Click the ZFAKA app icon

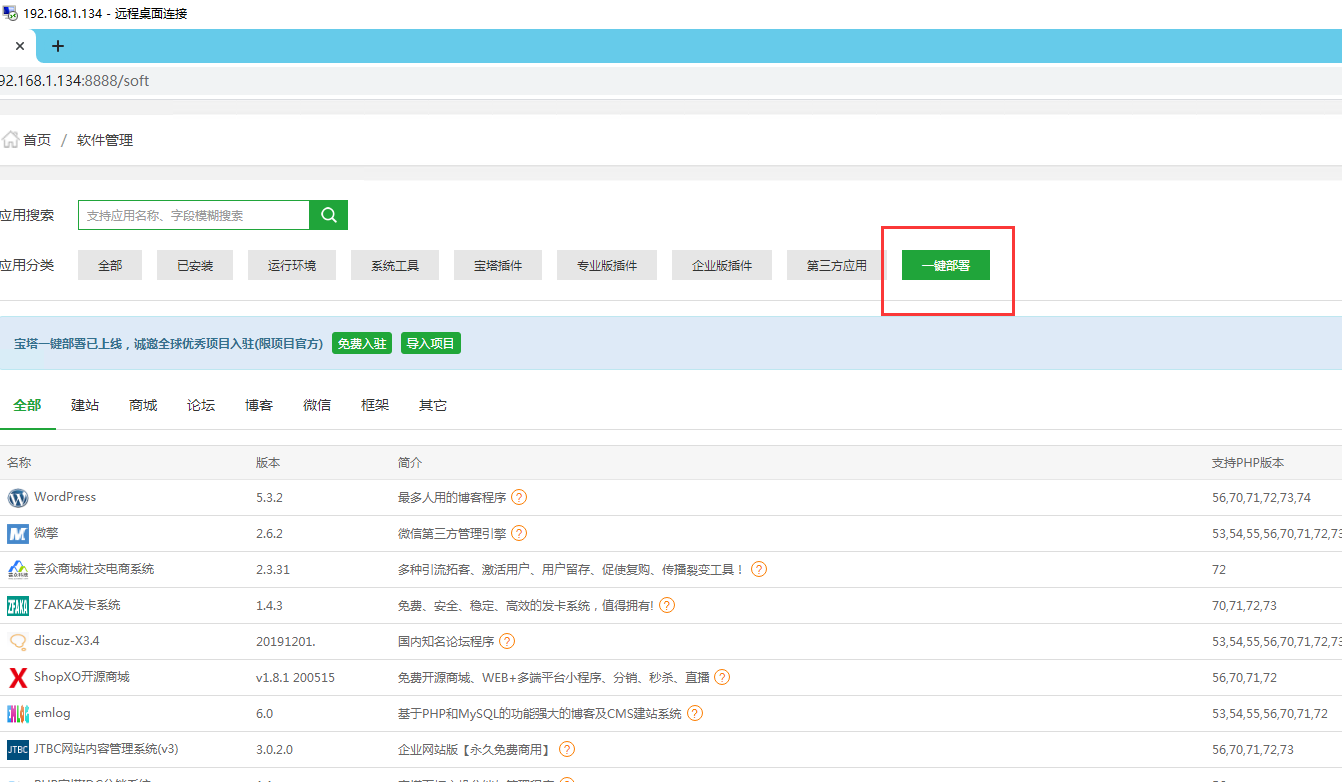coord(18,606)
